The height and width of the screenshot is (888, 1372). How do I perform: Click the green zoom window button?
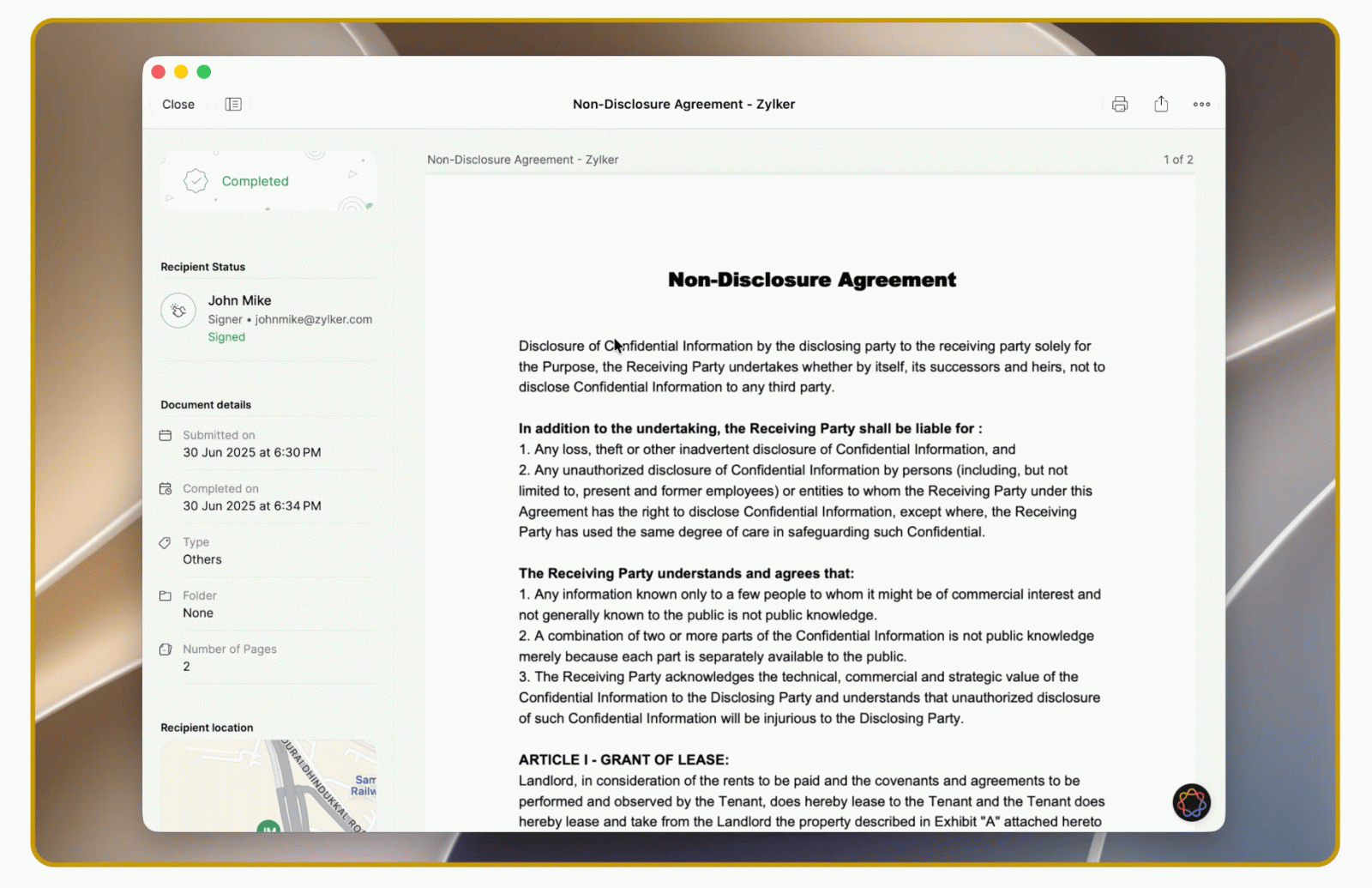tap(204, 72)
